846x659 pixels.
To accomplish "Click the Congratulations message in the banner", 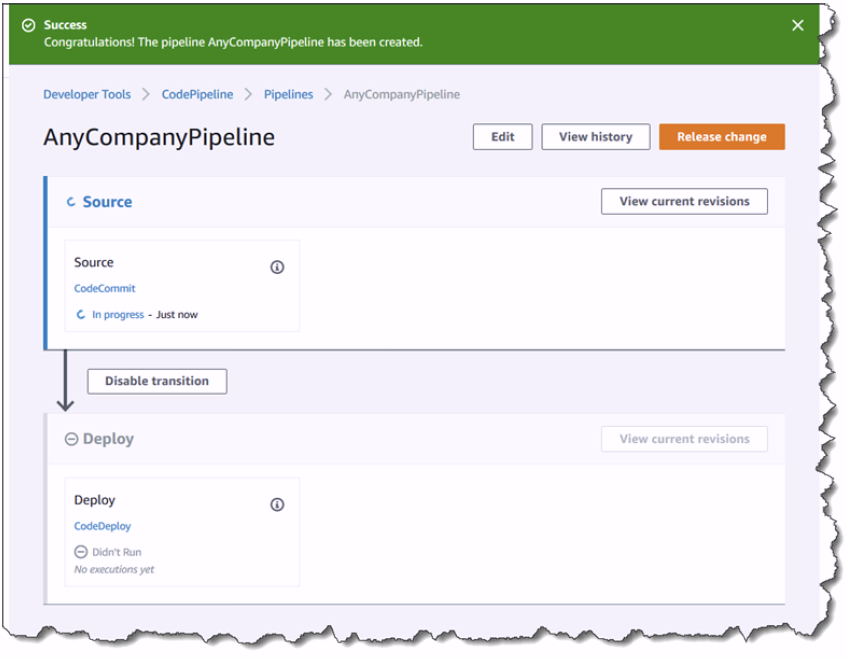I will [x=233, y=42].
